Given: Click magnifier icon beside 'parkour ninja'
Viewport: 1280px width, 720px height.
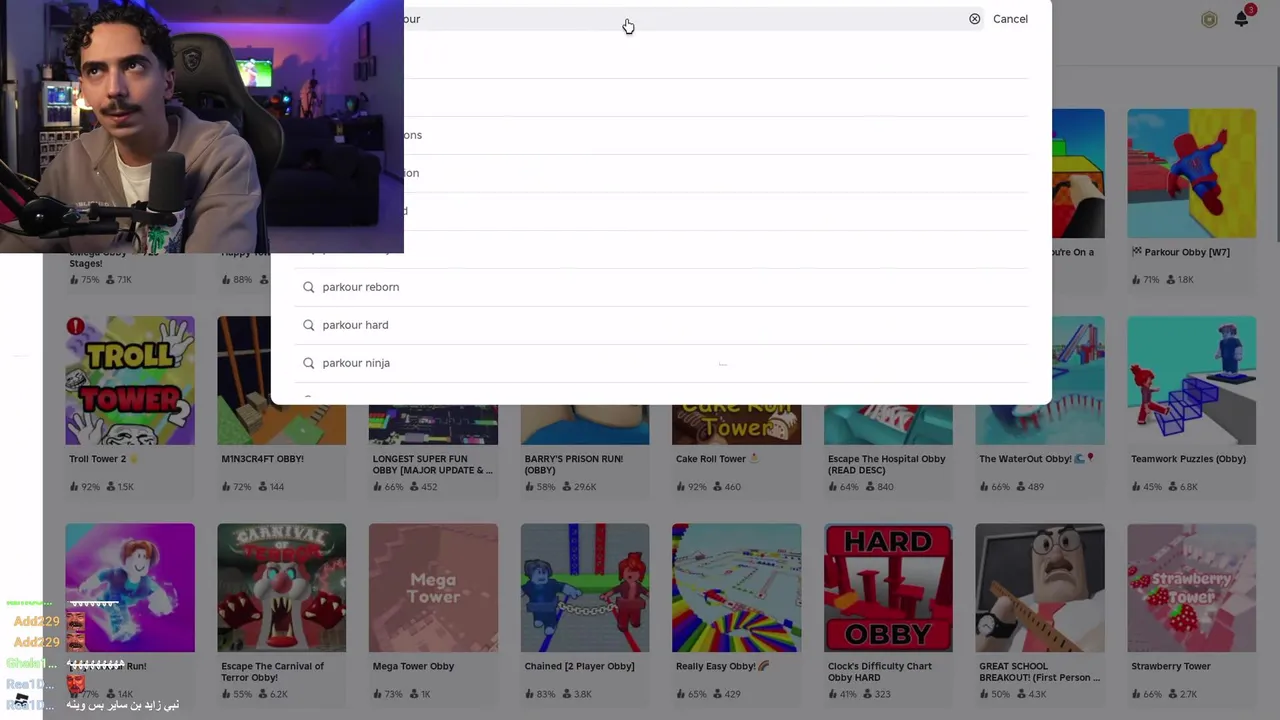Looking at the screenshot, I should (308, 363).
